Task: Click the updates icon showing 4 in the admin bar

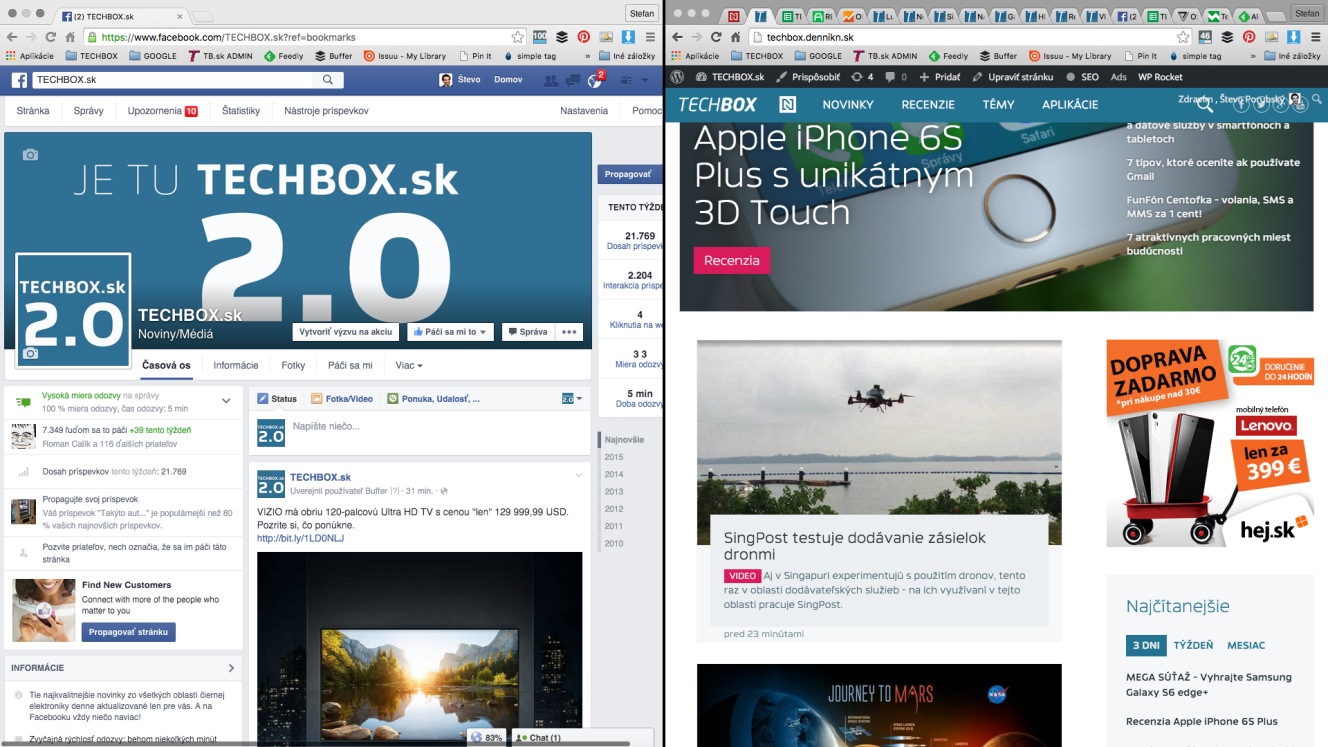Action: [x=862, y=77]
